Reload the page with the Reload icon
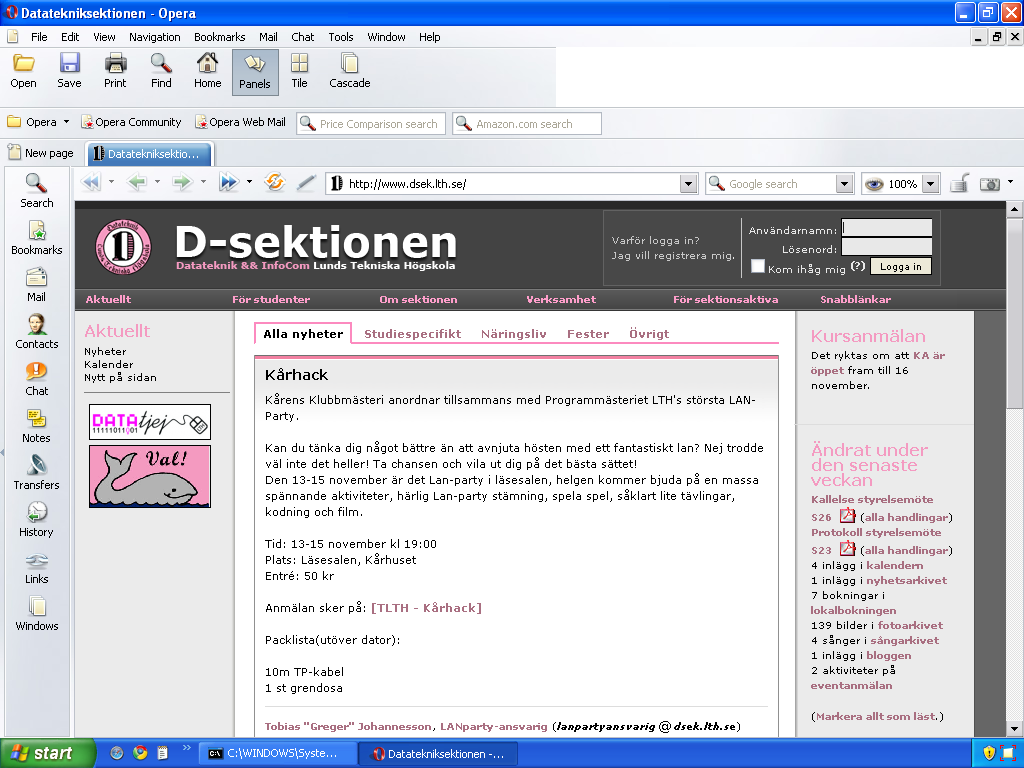 (275, 182)
